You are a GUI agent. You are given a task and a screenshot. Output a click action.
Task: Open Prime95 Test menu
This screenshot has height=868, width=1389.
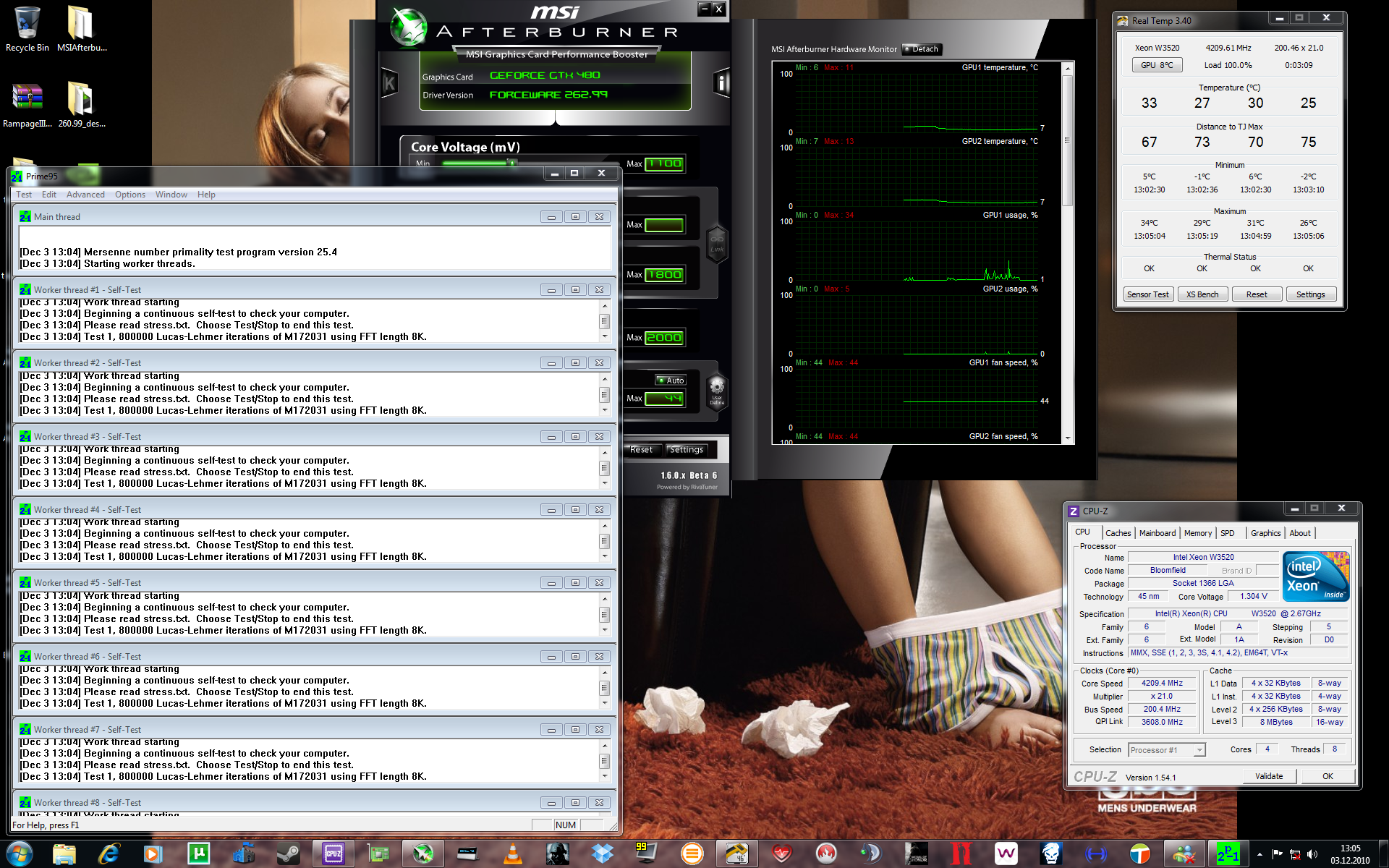(x=24, y=195)
